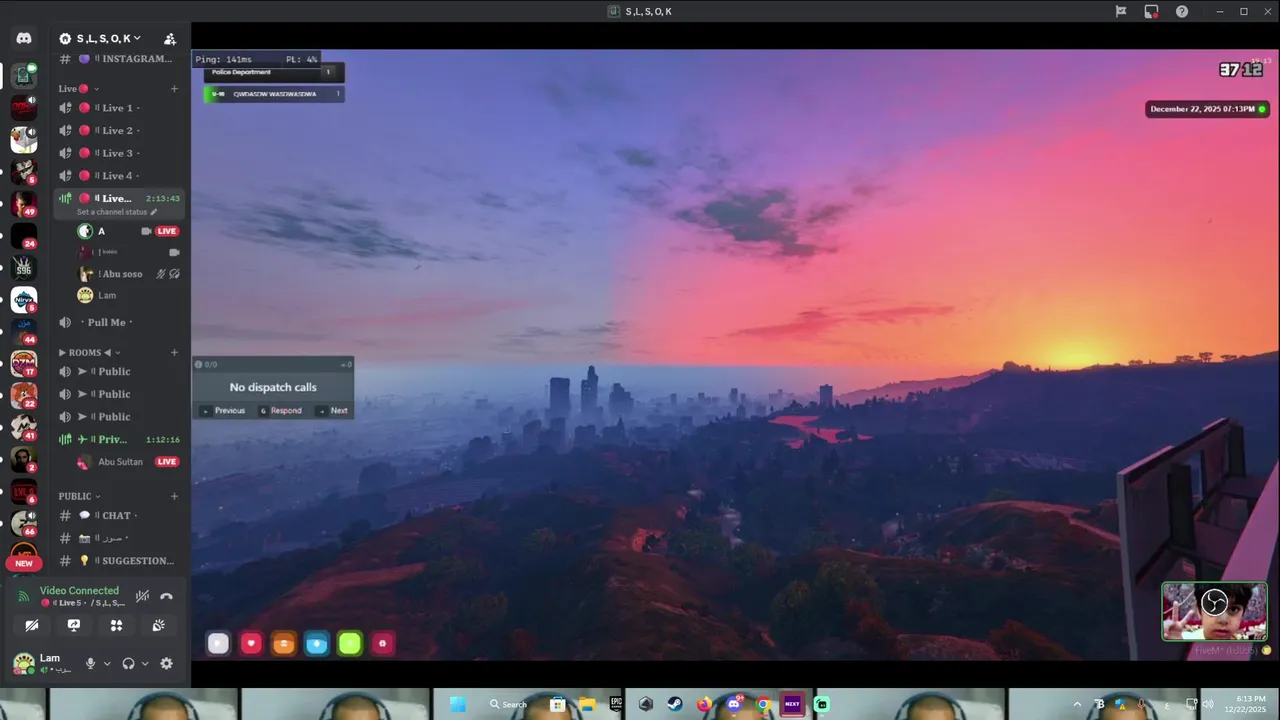Open the S96 server icon
The image size is (1280, 720).
click(x=23, y=268)
